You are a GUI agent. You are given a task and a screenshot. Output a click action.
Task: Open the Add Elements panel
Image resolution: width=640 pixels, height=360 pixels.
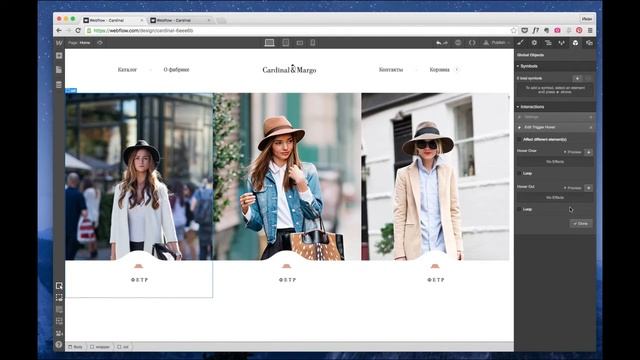coord(59,56)
